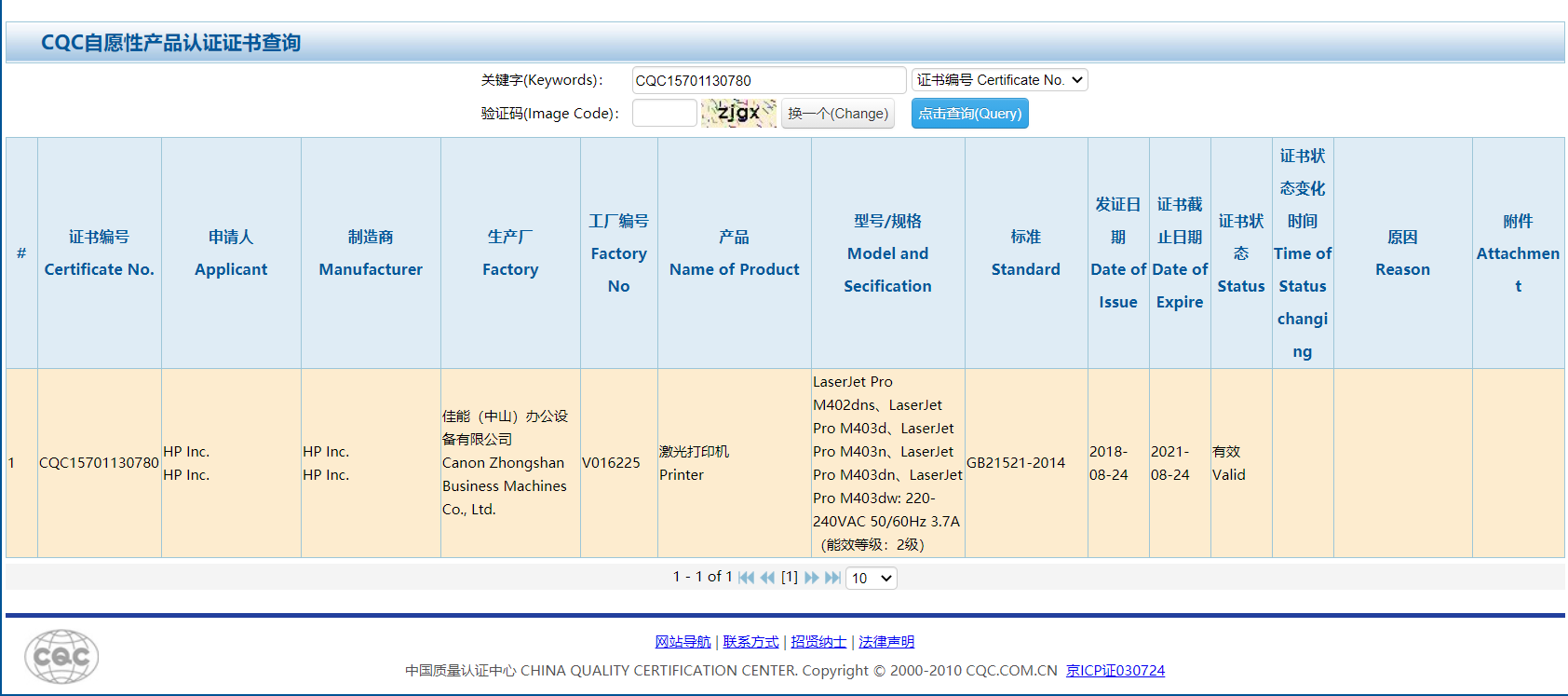Go to first page pagination icon
Screen dimensions: 1568x696
tap(746, 578)
